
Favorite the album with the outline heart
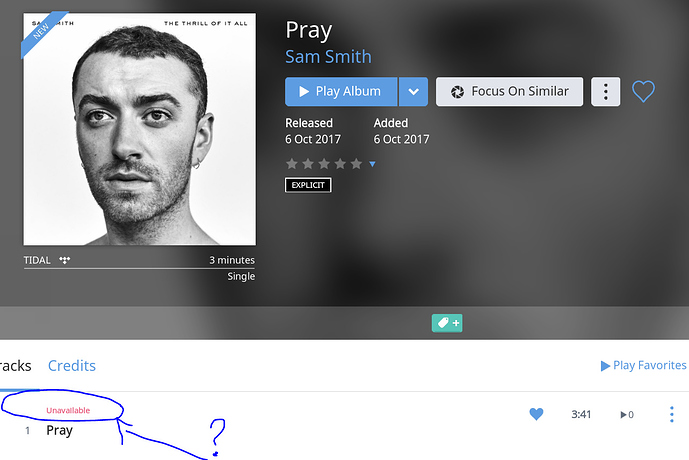pos(643,91)
